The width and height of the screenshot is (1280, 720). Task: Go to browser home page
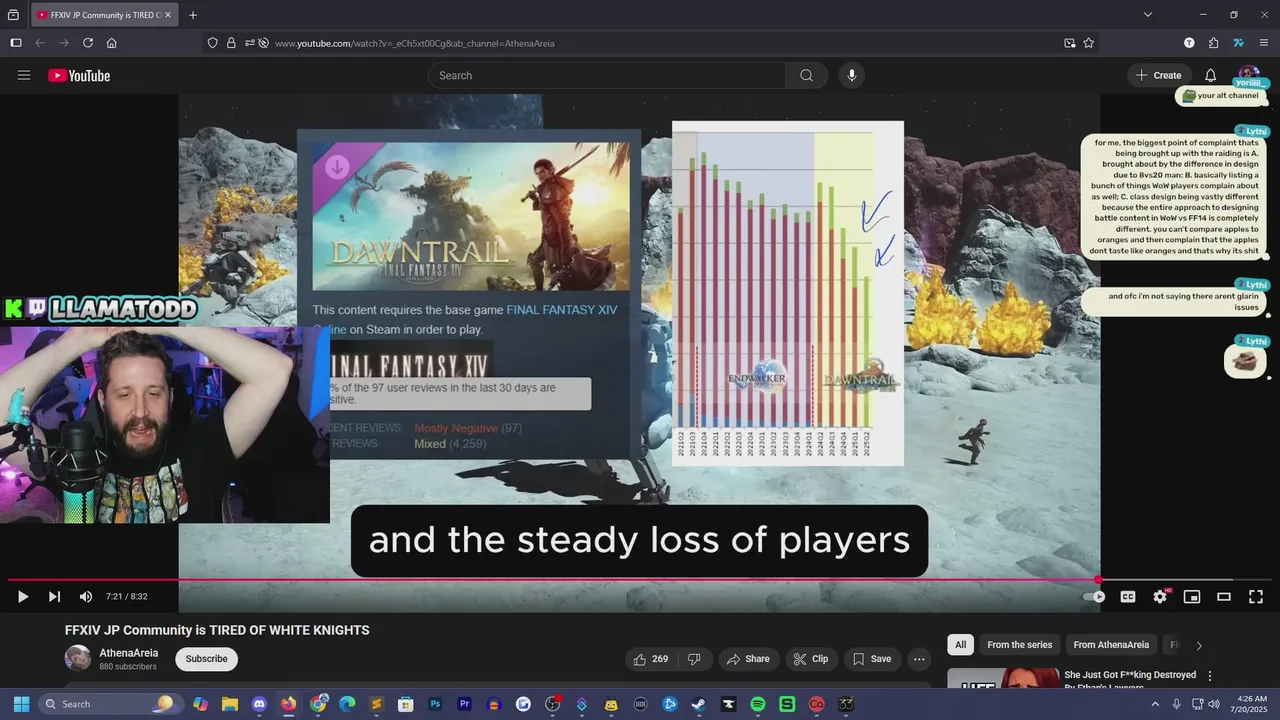[112, 43]
